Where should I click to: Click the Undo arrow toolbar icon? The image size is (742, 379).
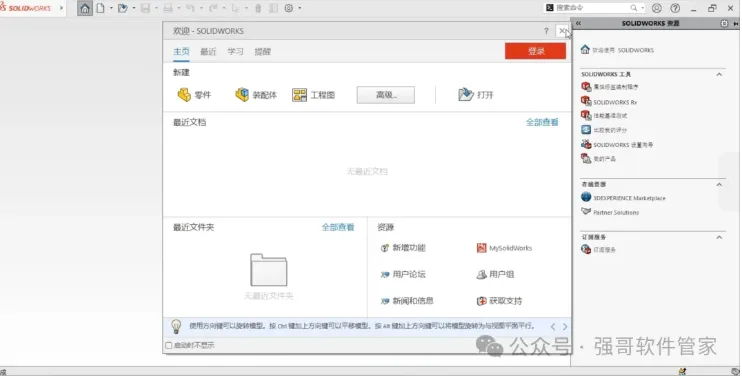(190, 8)
